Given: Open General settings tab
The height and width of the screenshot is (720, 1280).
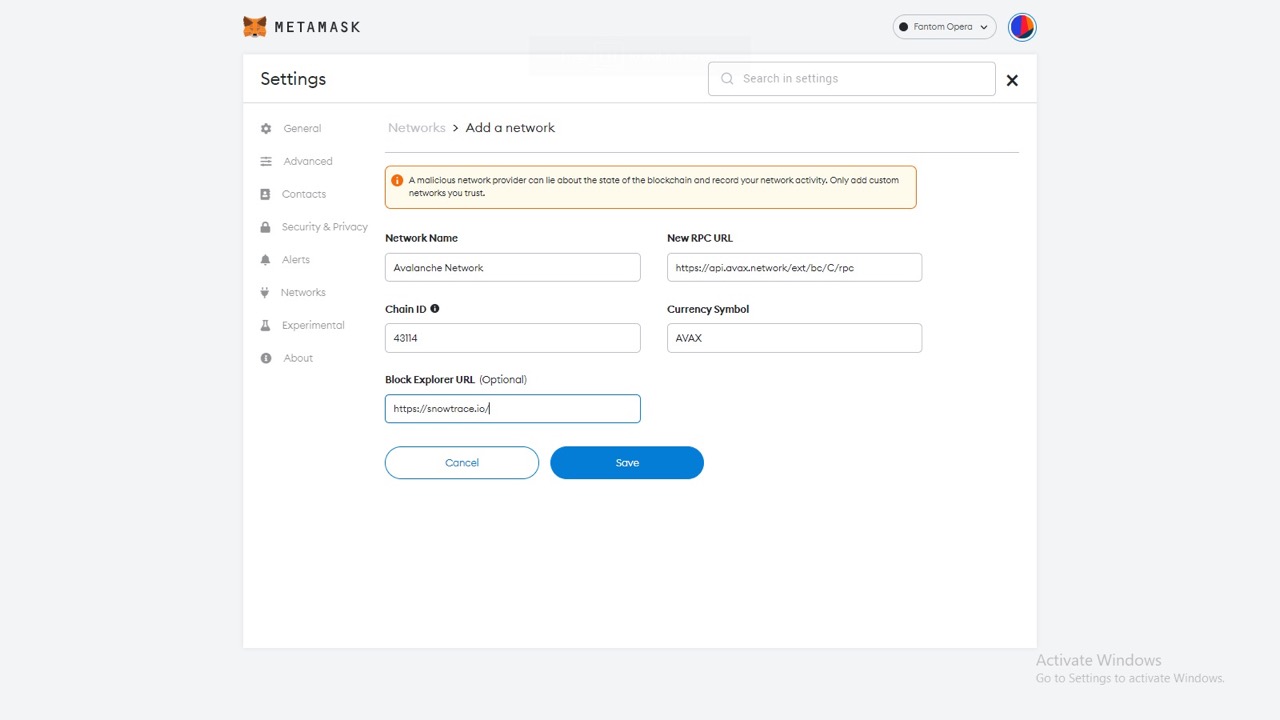Looking at the screenshot, I should 302,129.
